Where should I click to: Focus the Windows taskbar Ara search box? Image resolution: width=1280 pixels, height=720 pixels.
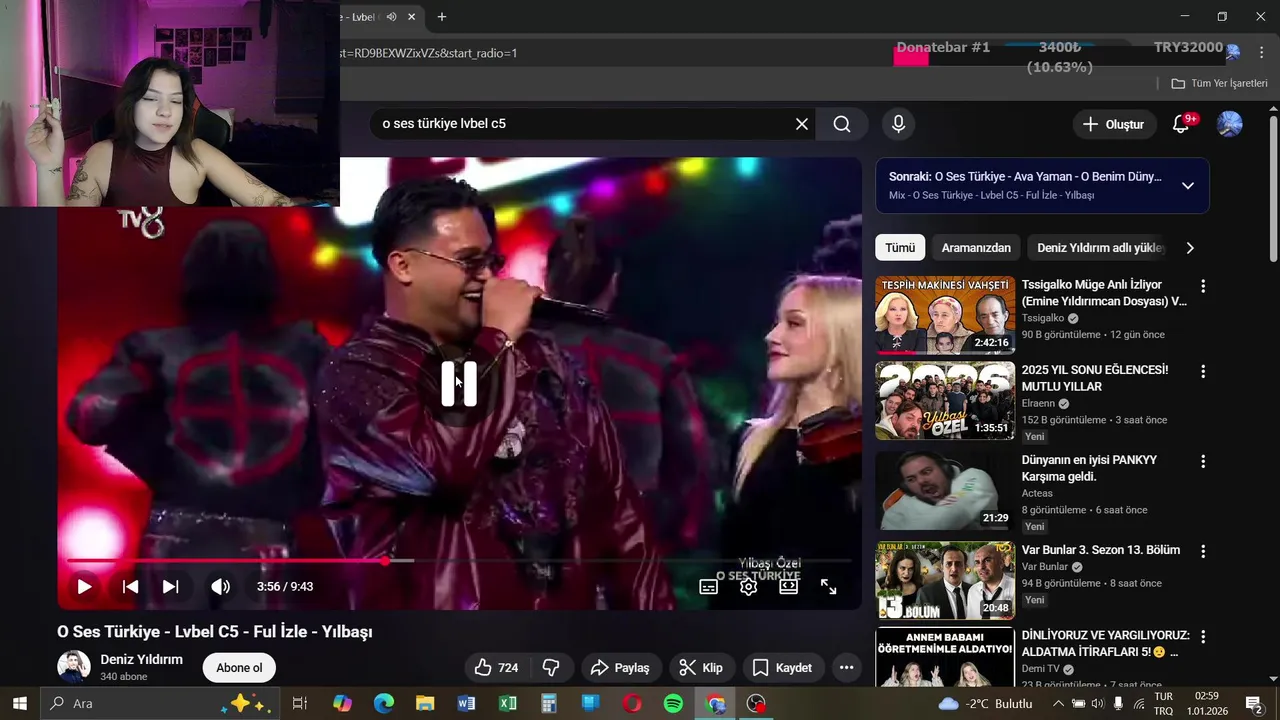coord(160,703)
